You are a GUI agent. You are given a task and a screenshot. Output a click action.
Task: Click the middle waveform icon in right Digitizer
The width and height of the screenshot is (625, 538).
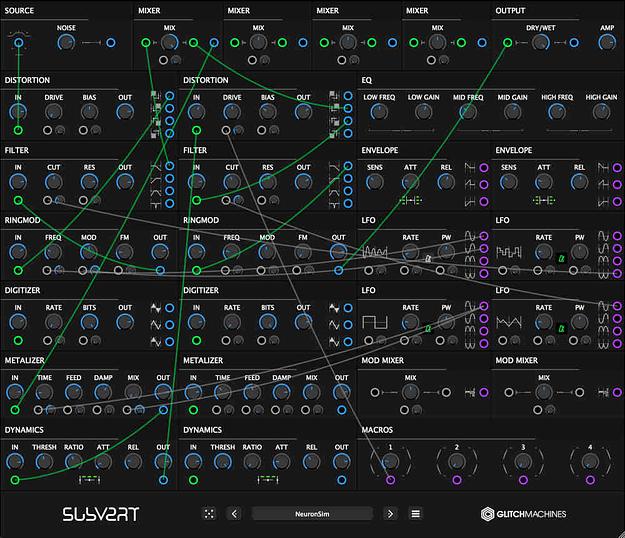pyautogui.click(x=334, y=325)
